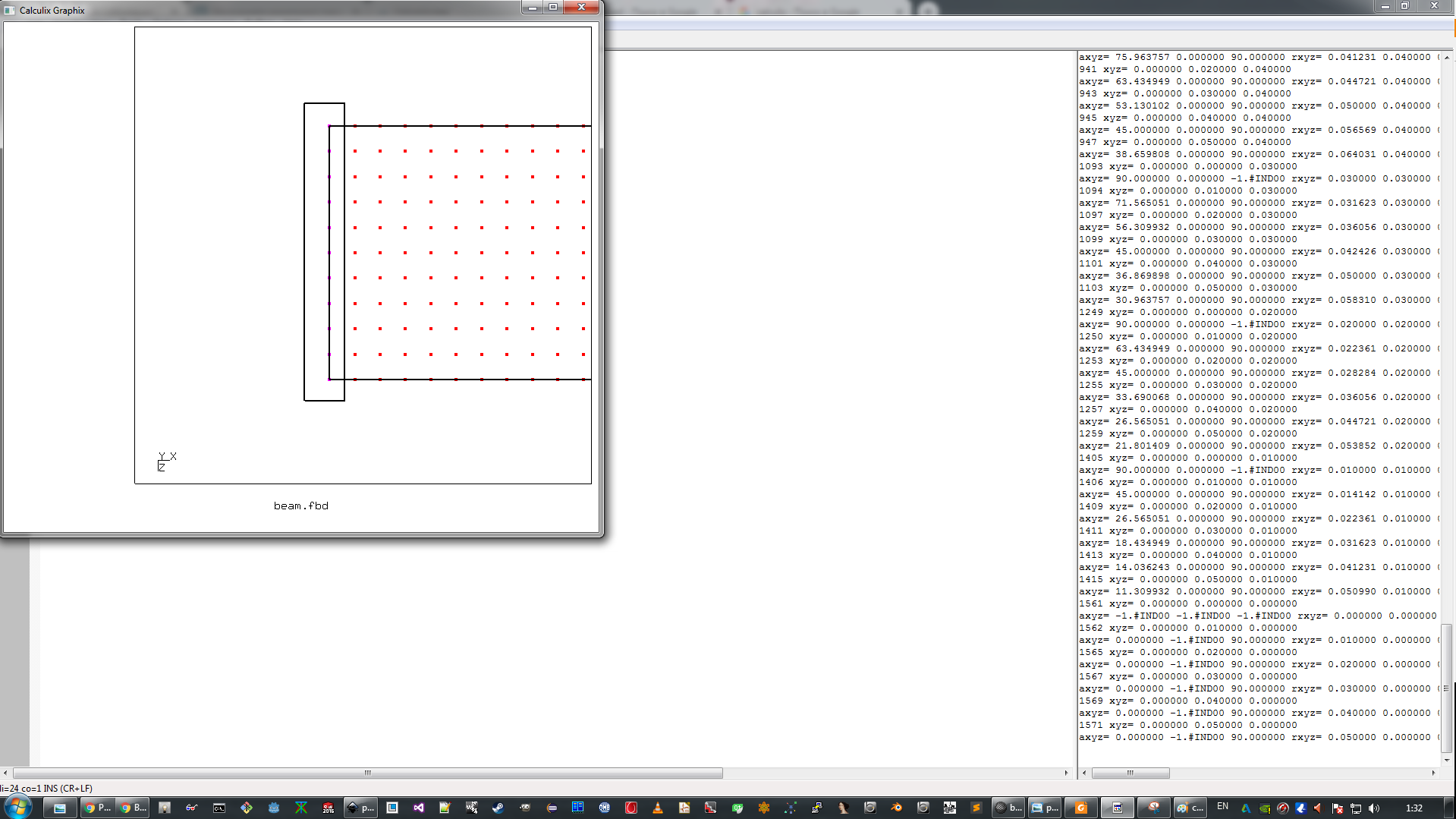1456x819 pixels.
Task: Click the output pane horizontal scrollbar thumb
Action: pyautogui.click(x=1131, y=773)
